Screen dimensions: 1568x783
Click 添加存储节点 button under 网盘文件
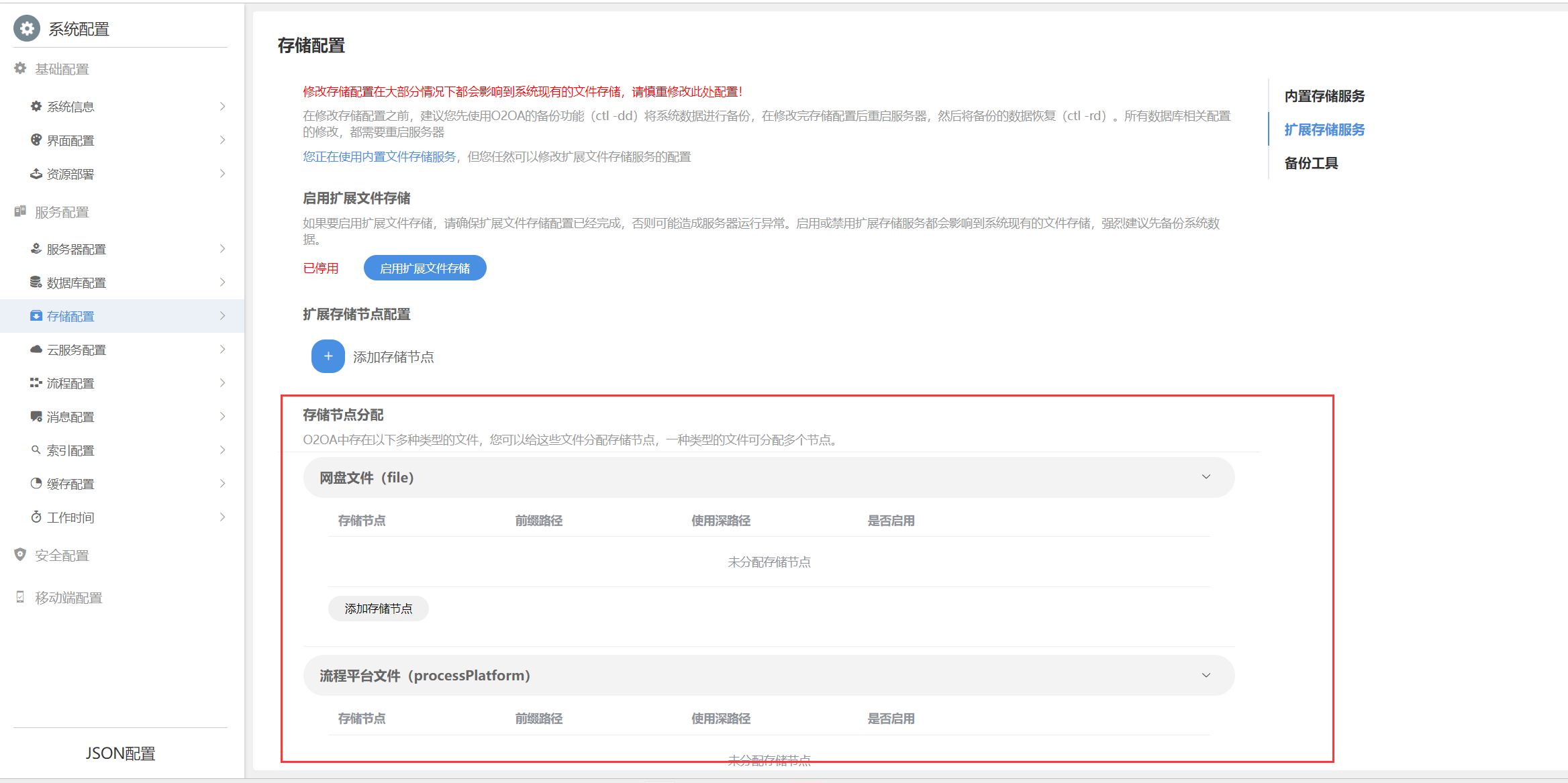tap(378, 609)
